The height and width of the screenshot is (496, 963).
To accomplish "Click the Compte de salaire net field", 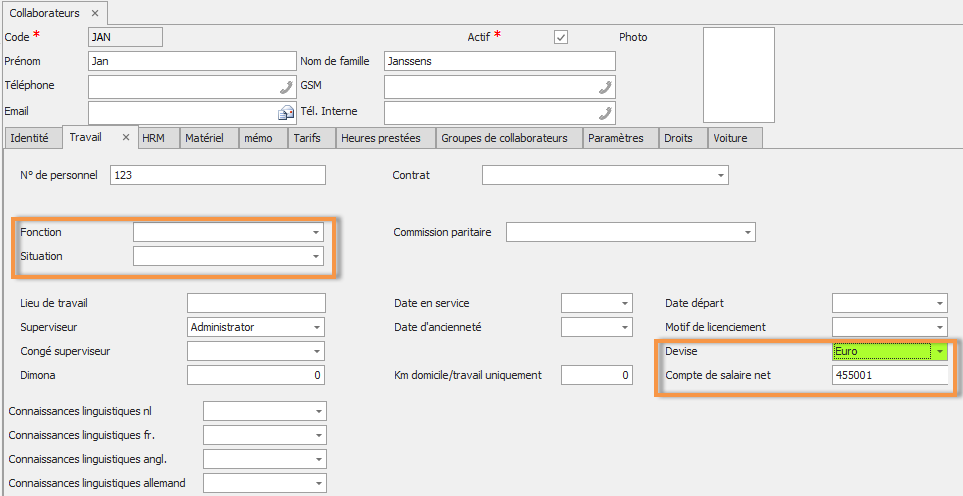I will 890,375.
